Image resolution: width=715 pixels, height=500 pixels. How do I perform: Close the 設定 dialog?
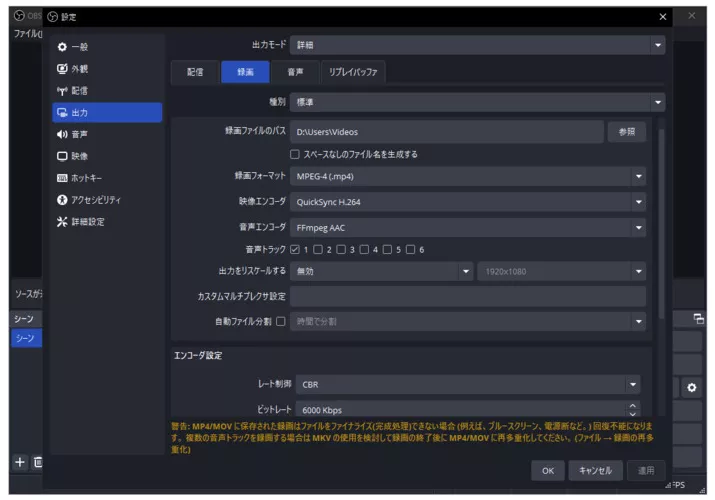[x=663, y=17]
